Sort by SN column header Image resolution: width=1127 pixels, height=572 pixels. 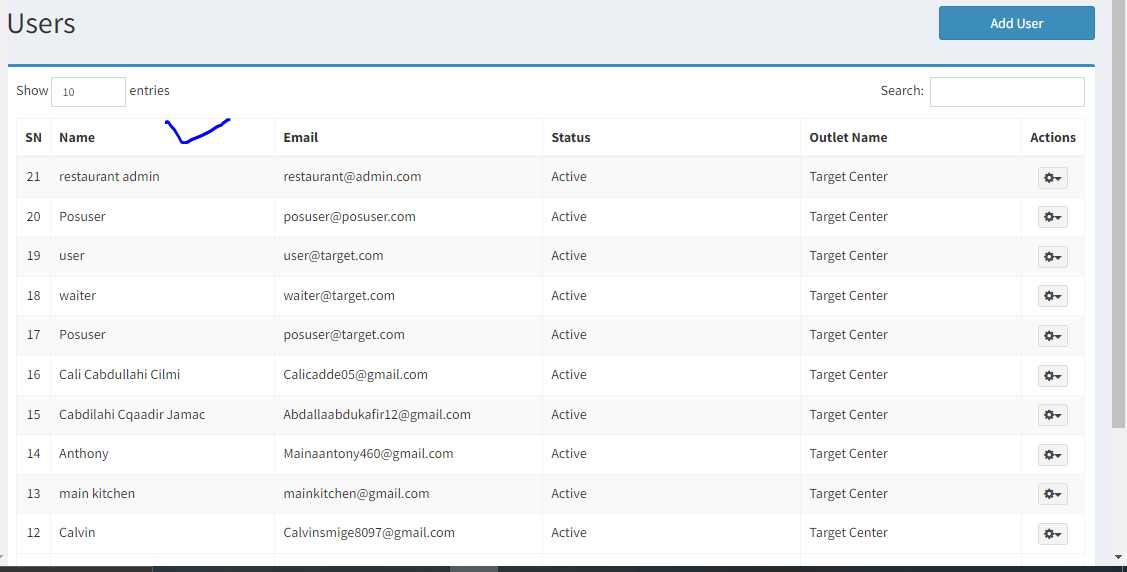coord(33,137)
